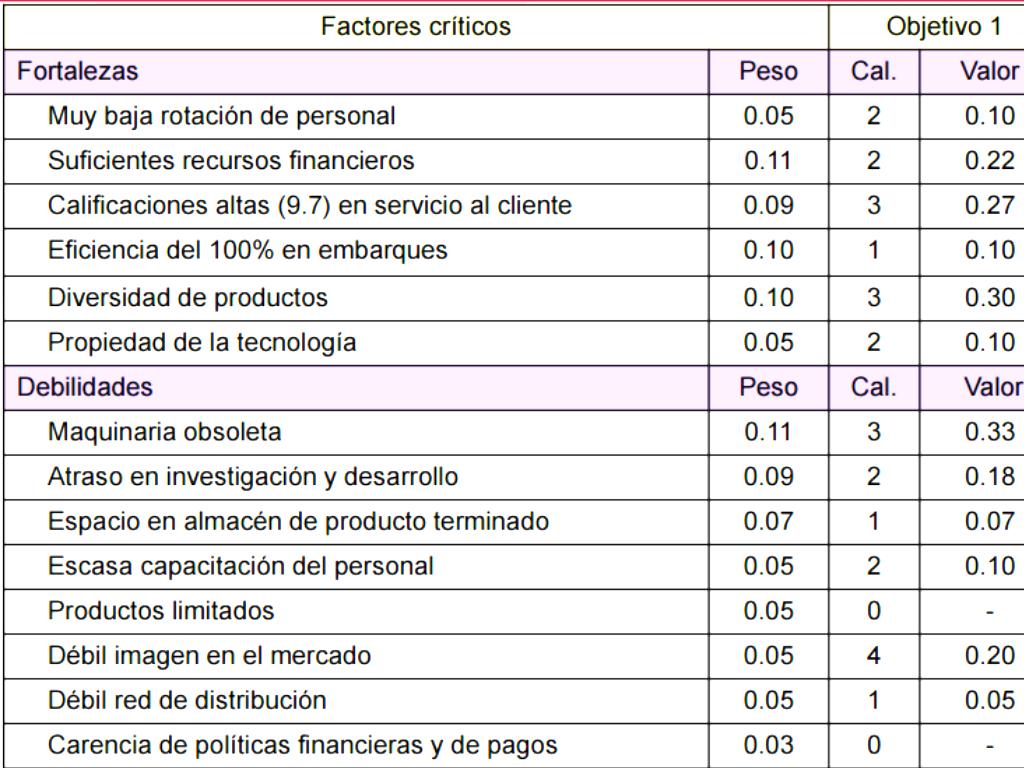The image size is (1024, 768).
Task: Click "Carencia de políticas financieras y de pagos"
Action: point(302,745)
